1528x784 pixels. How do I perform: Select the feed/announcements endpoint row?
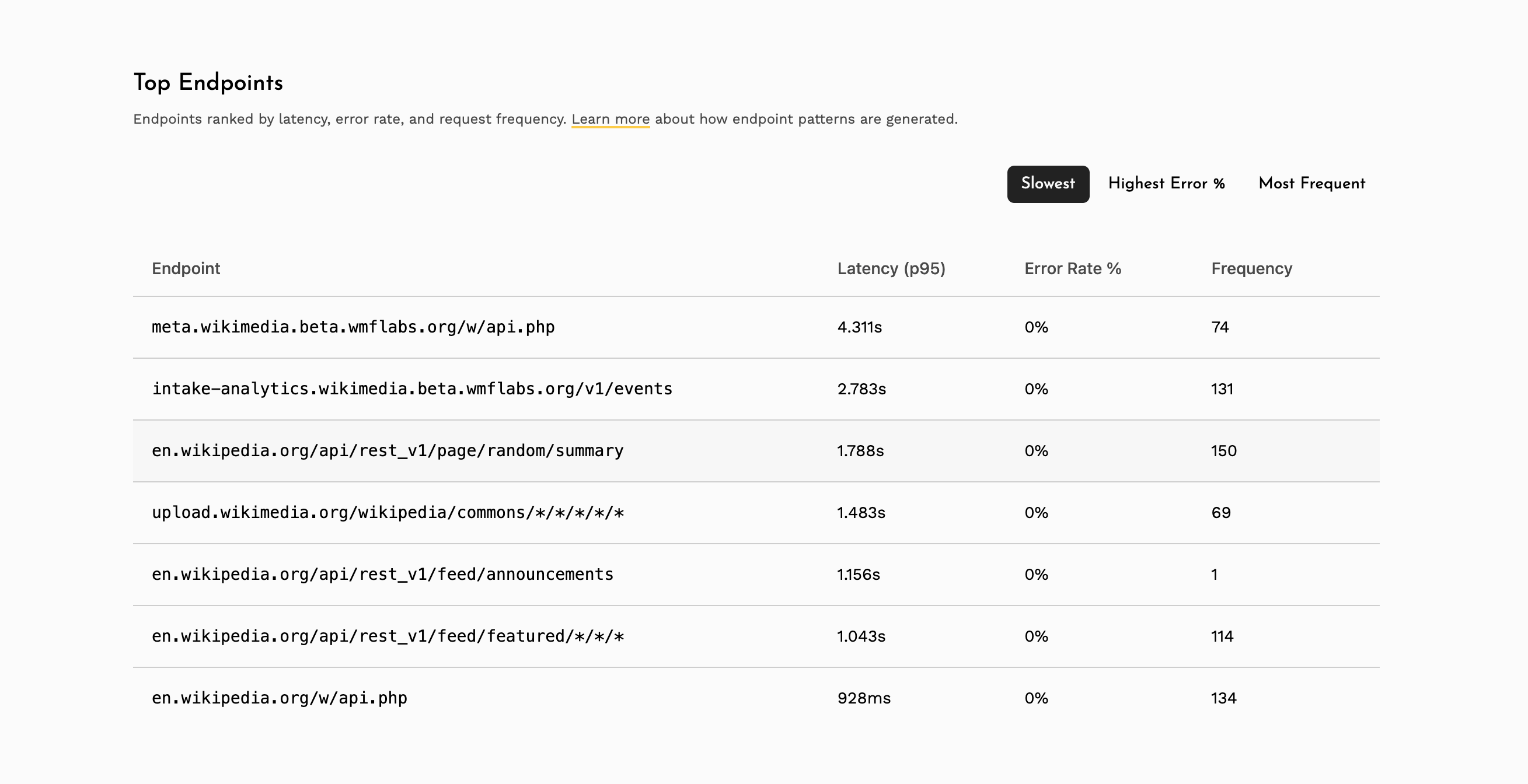pyautogui.click(x=383, y=574)
